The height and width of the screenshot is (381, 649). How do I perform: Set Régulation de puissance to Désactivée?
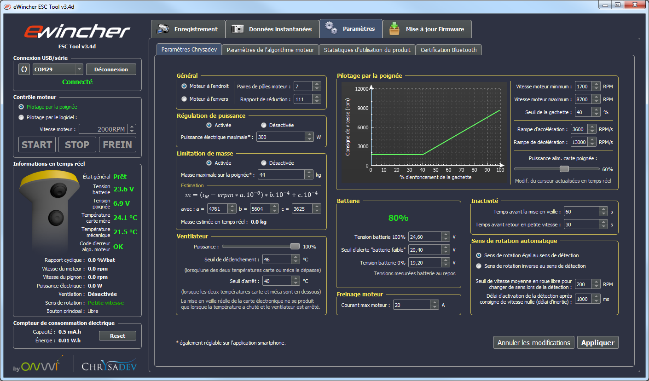click(264, 125)
